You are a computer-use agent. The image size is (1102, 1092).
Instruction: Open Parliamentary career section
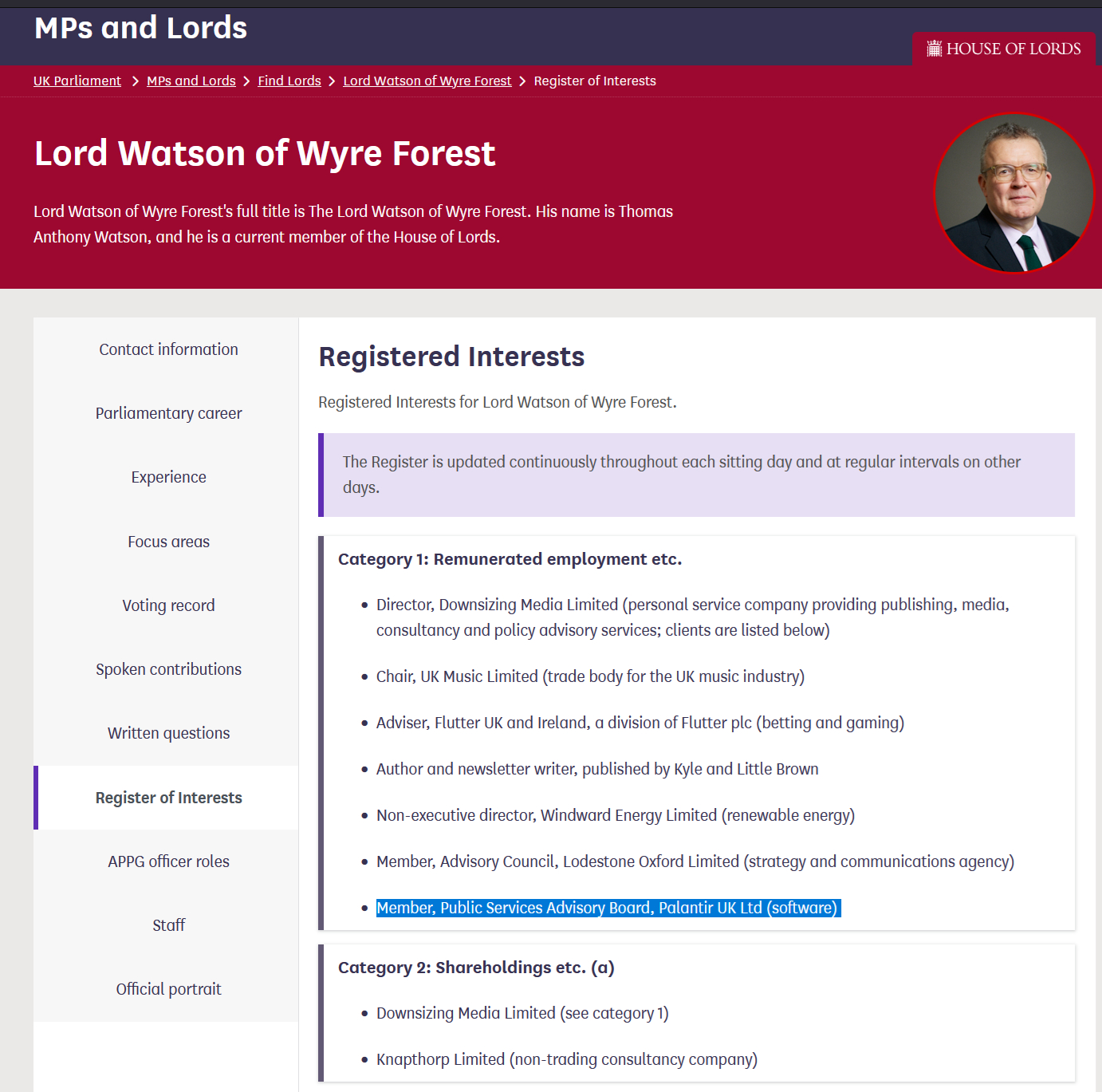[168, 413]
